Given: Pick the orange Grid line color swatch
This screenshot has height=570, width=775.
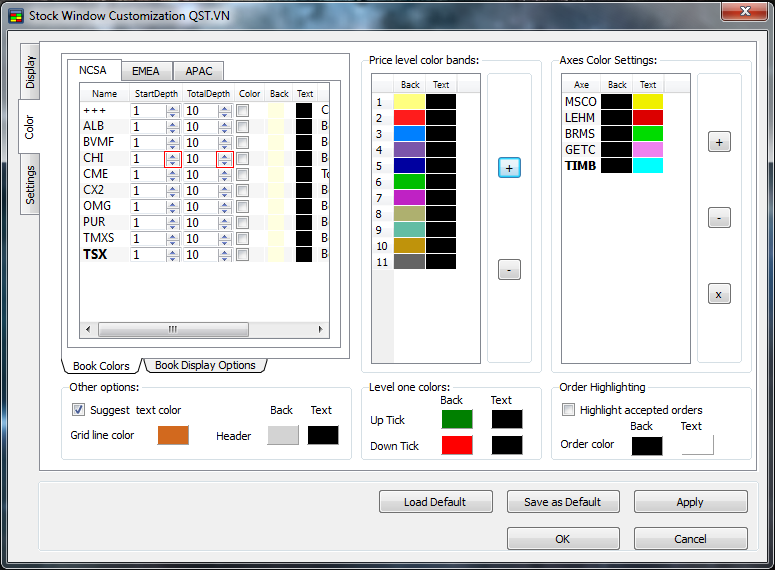Looking at the screenshot, I should pos(173,435).
